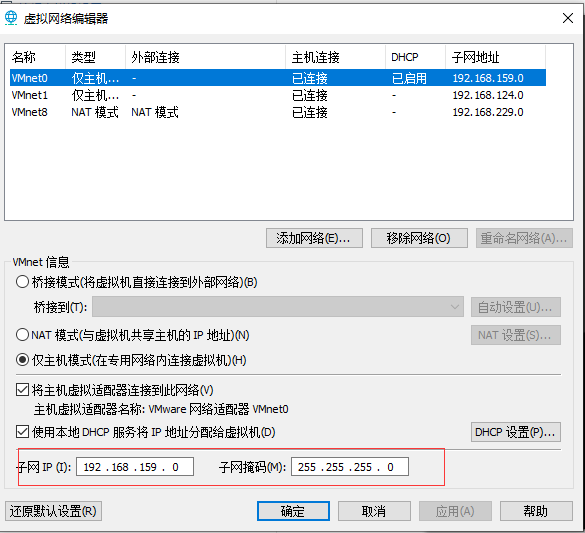The image size is (585, 533).
Task: Click the 子网 IP input field
Action: pyautogui.click(x=135, y=467)
